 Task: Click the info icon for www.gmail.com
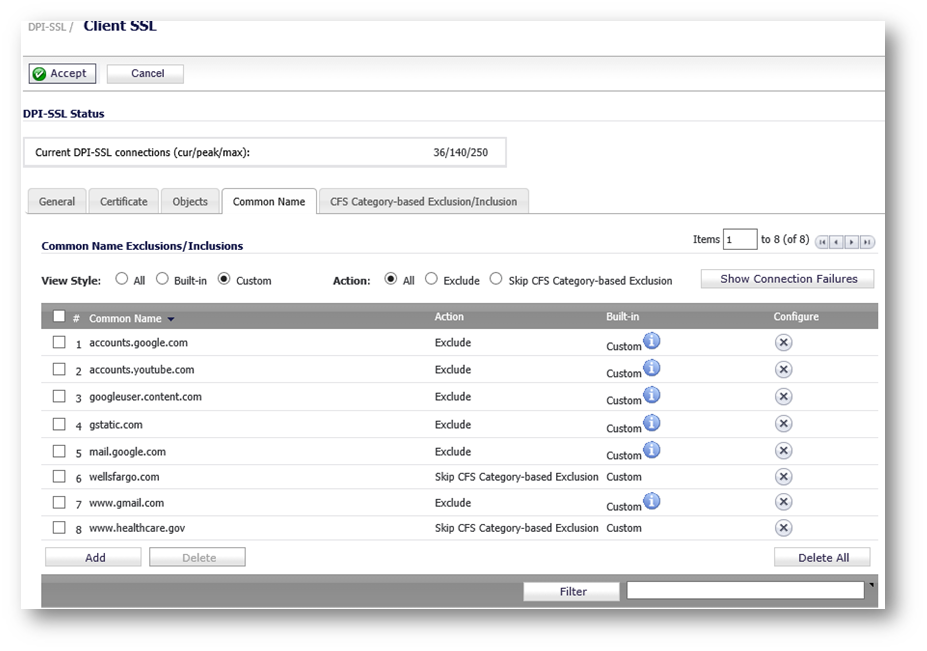click(652, 501)
